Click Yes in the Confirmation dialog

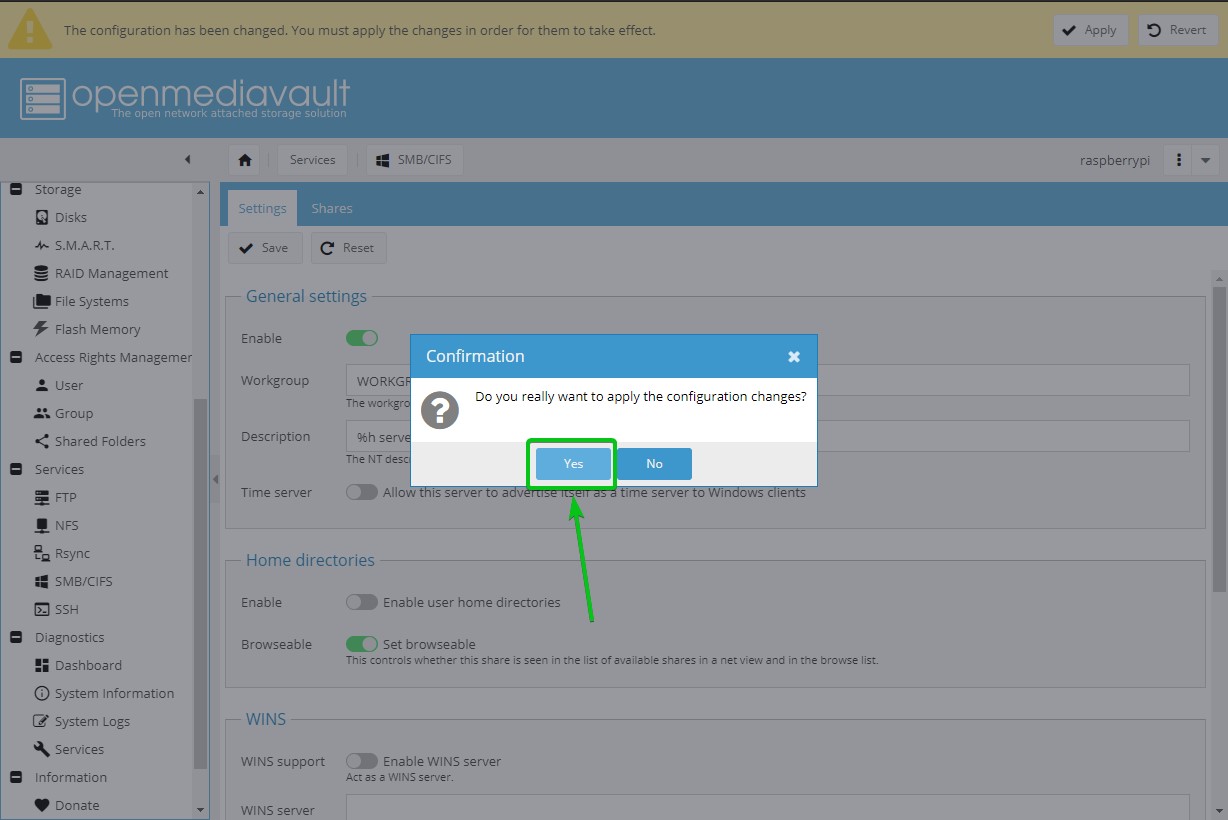coord(573,464)
